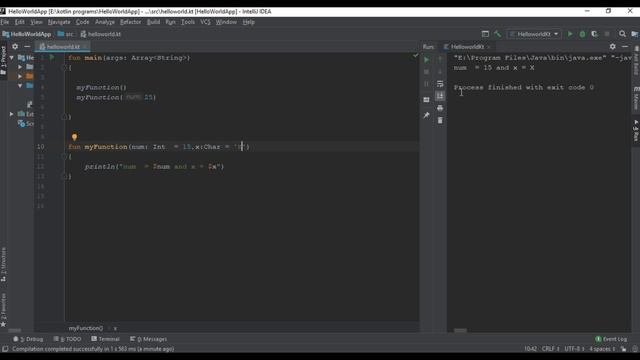Hide the Project tool window
The width and height of the screenshot is (640, 360).
tap(27, 47)
